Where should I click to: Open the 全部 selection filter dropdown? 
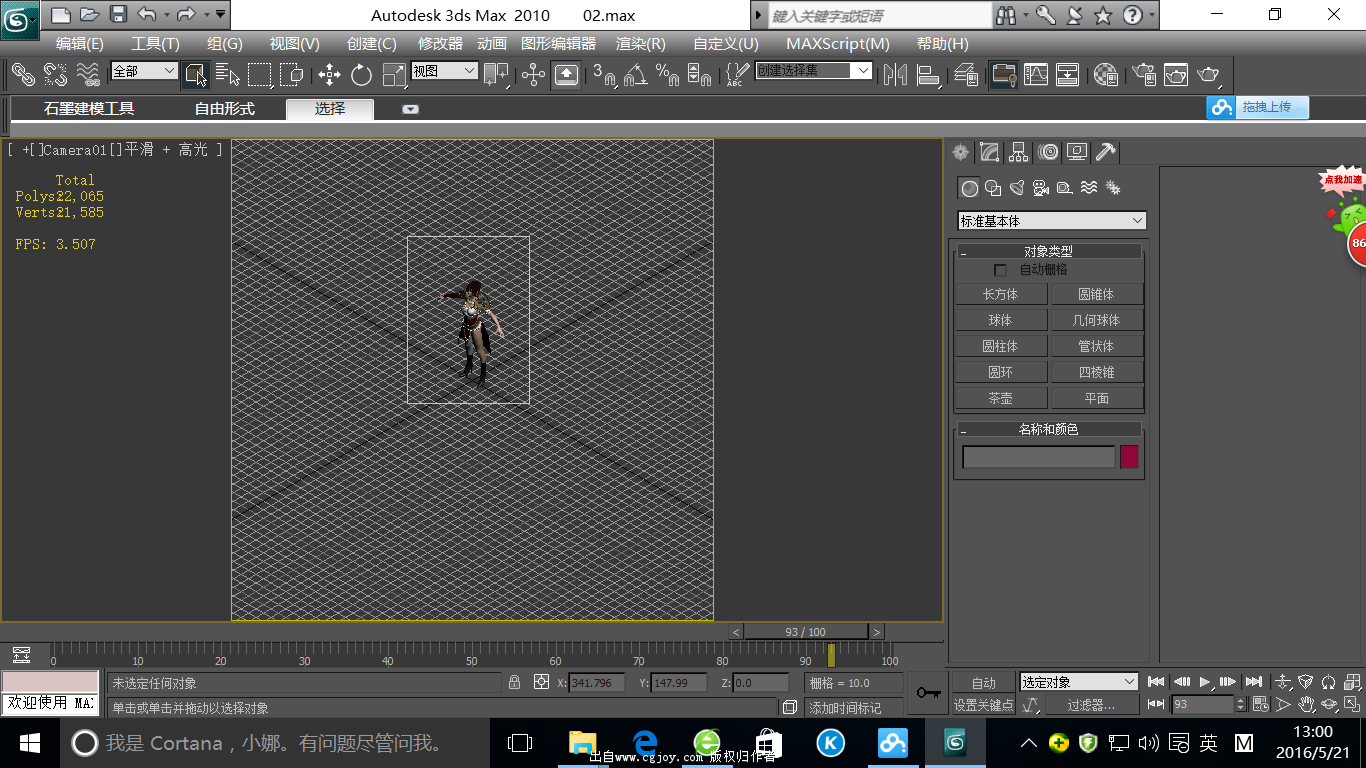(x=144, y=71)
